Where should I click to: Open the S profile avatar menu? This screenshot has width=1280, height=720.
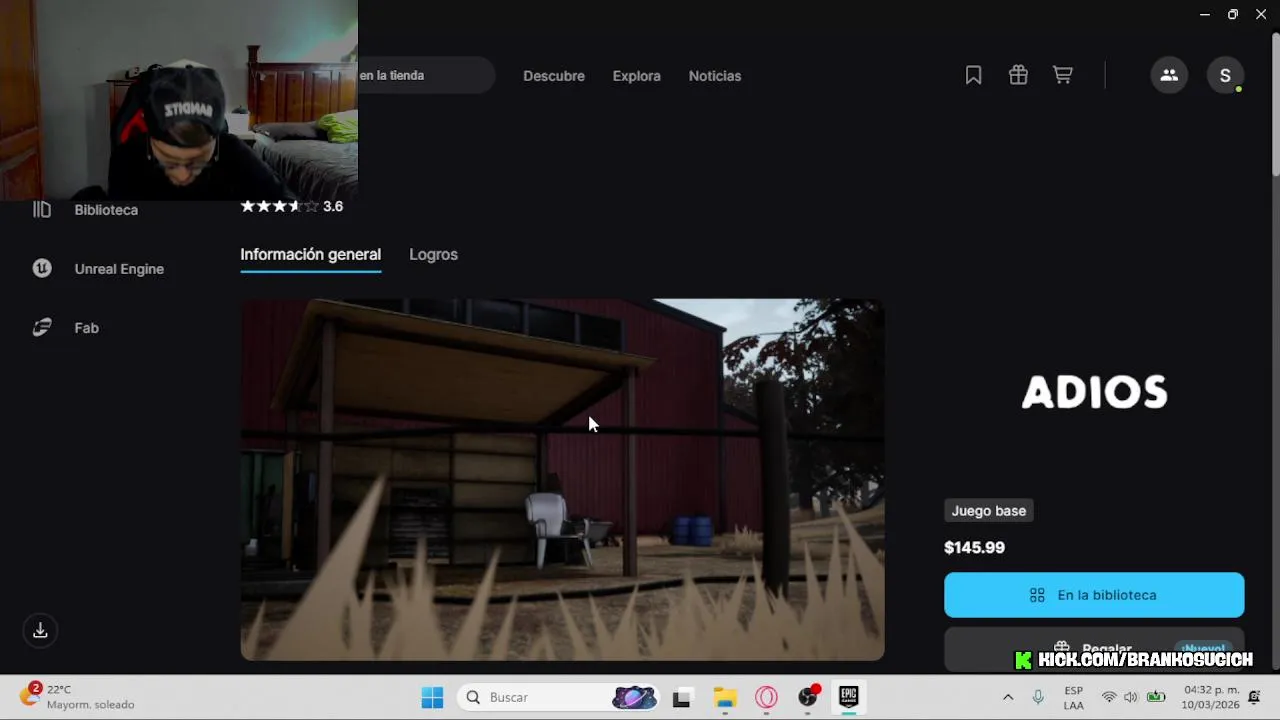1225,75
